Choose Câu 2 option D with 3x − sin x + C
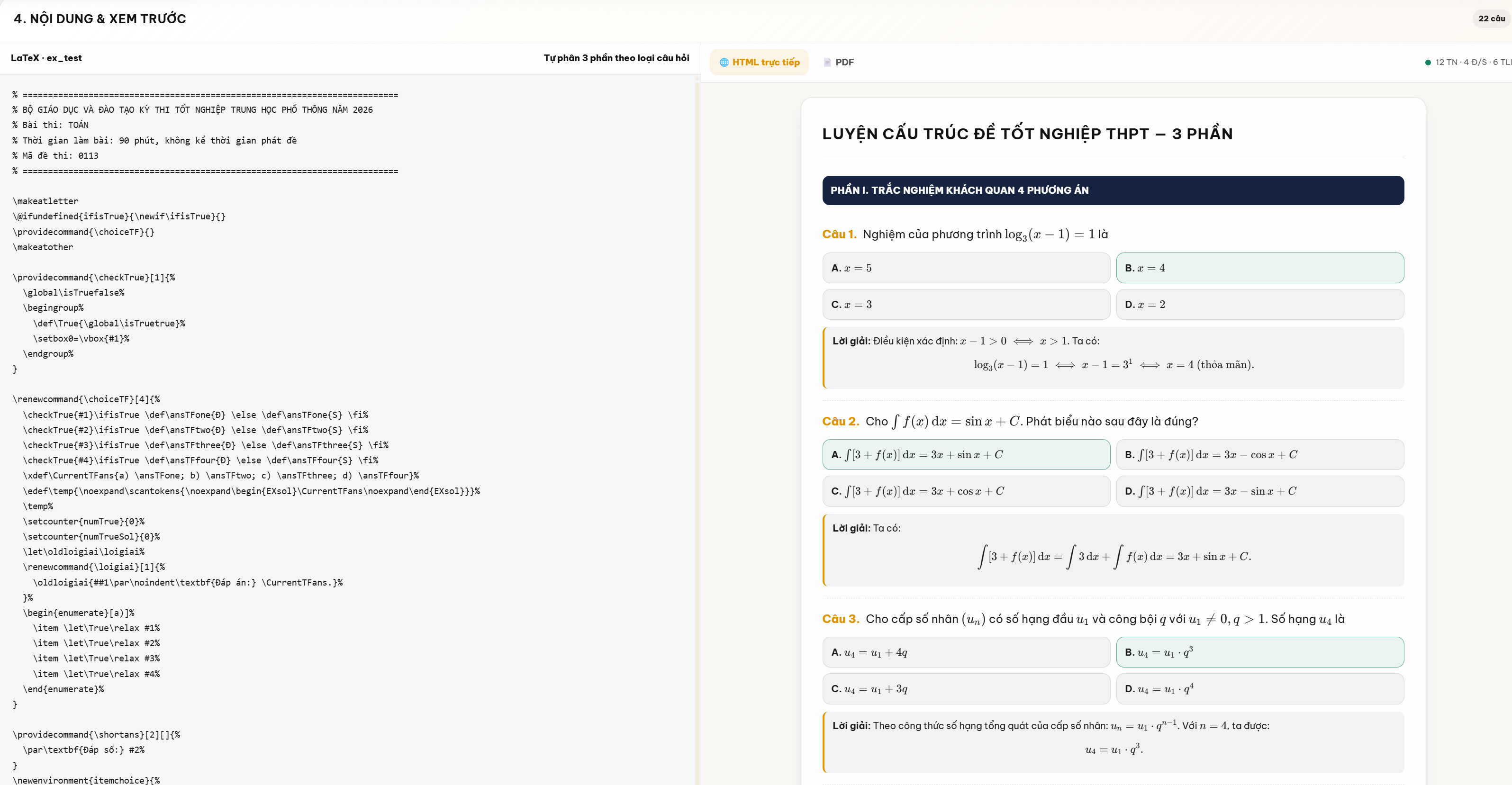Screen dimensions: 1512x785 (1259, 491)
